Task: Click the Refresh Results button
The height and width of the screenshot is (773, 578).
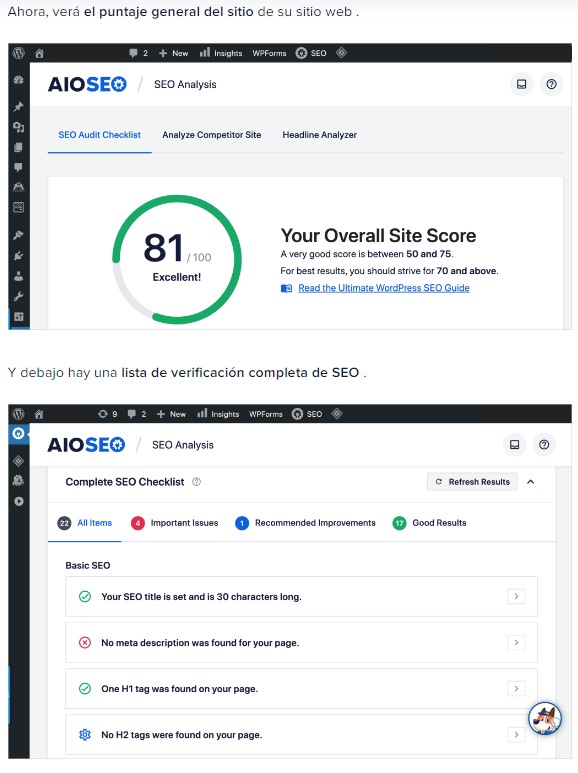Action: click(x=472, y=482)
